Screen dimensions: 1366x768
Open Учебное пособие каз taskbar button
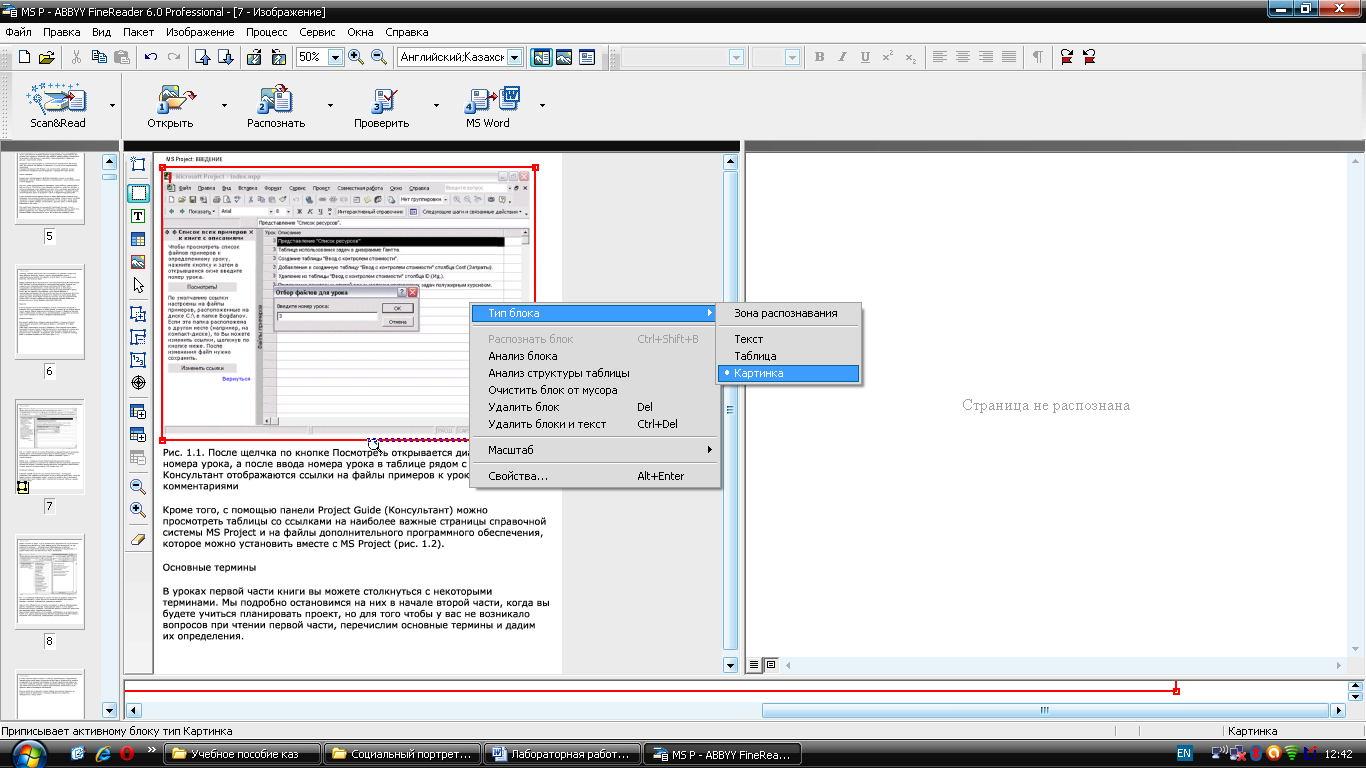pyautogui.click(x=243, y=754)
